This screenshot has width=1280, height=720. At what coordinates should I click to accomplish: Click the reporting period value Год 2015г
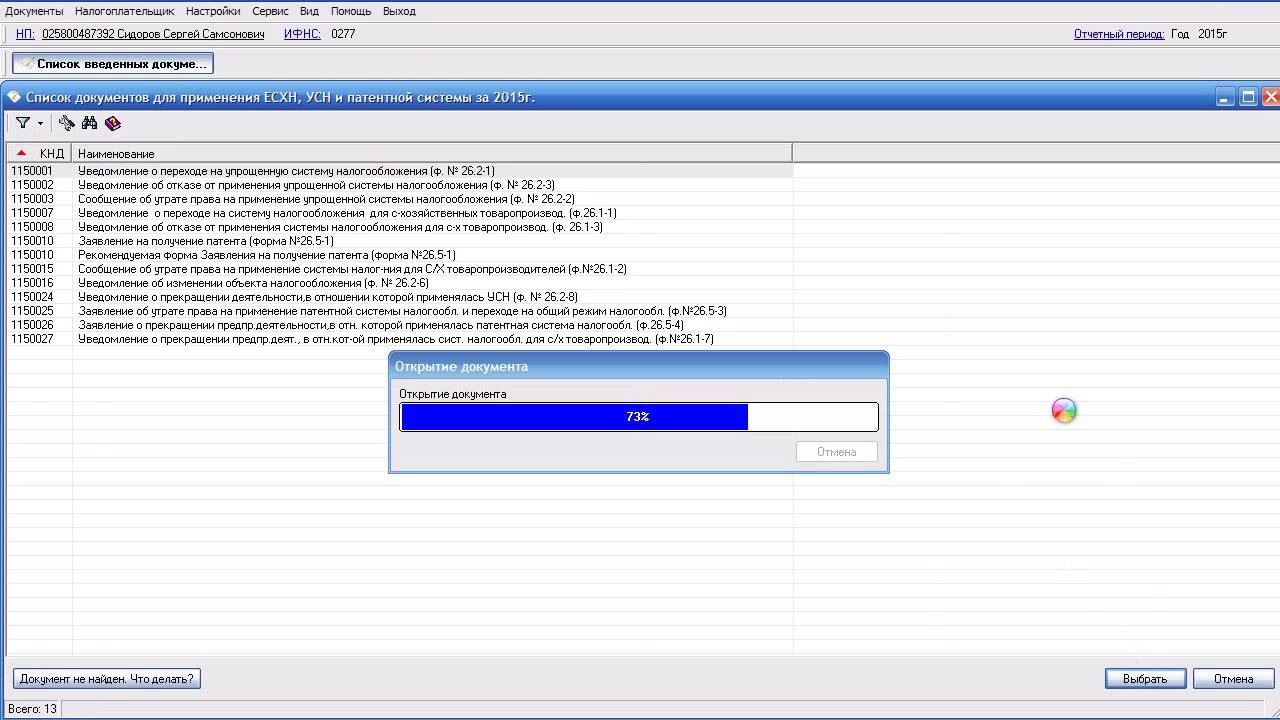pyautogui.click(x=1199, y=34)
